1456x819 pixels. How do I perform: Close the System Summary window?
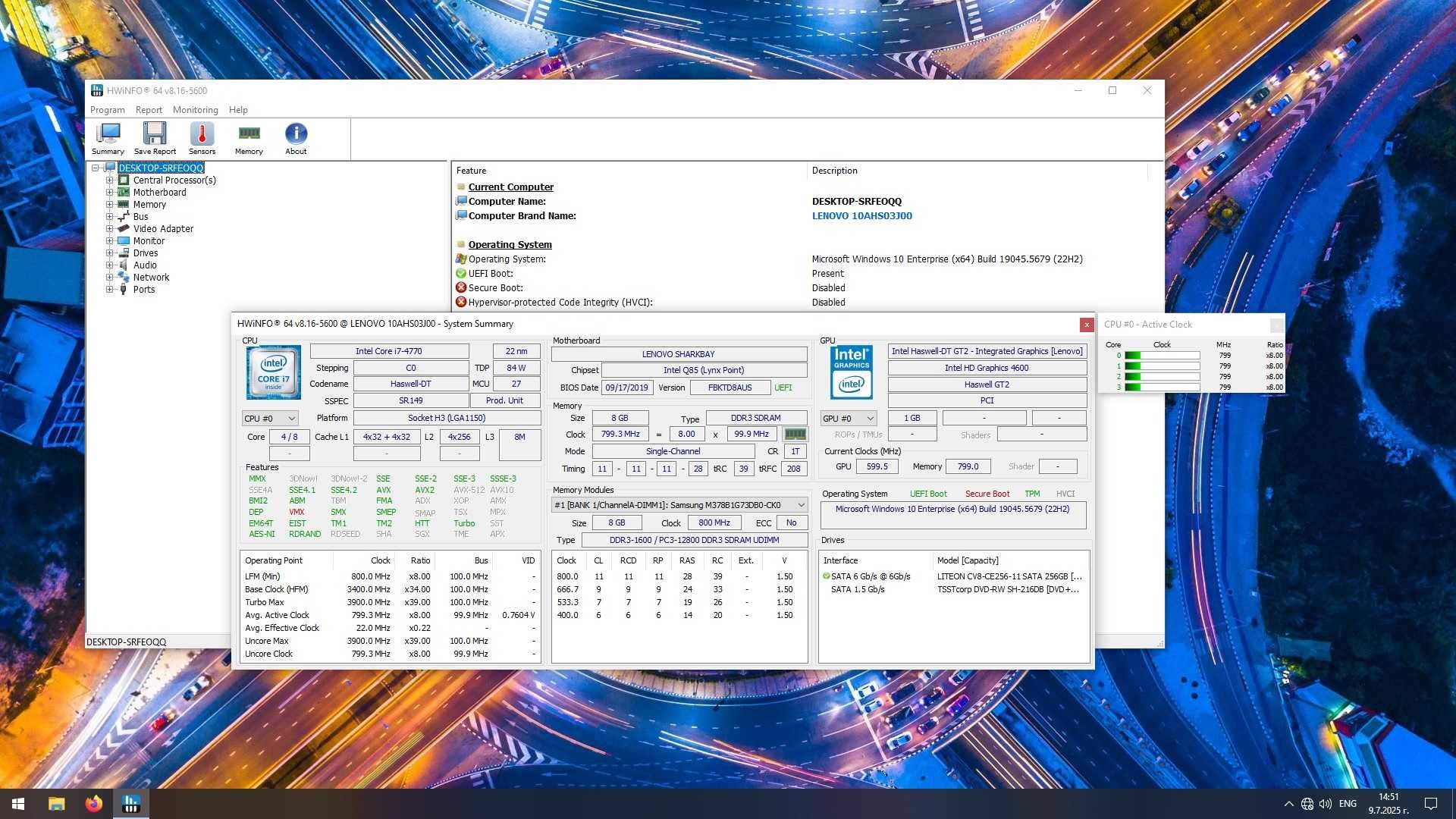(x=1087, y=325)
